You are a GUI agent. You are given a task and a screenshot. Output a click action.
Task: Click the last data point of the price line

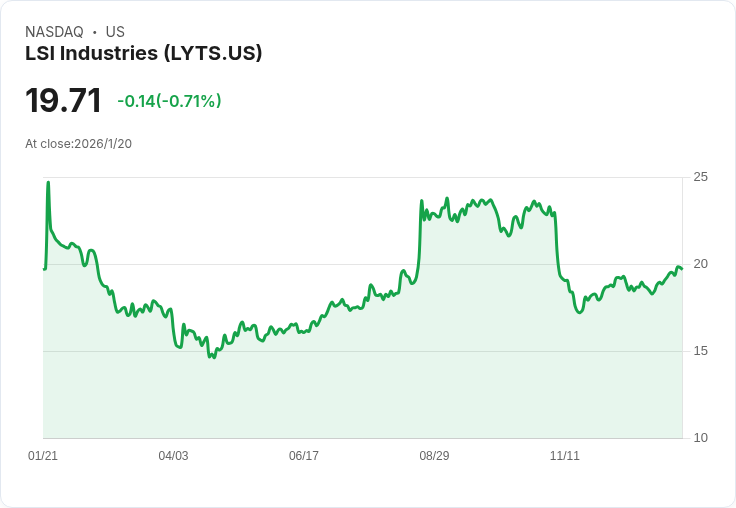681,268
